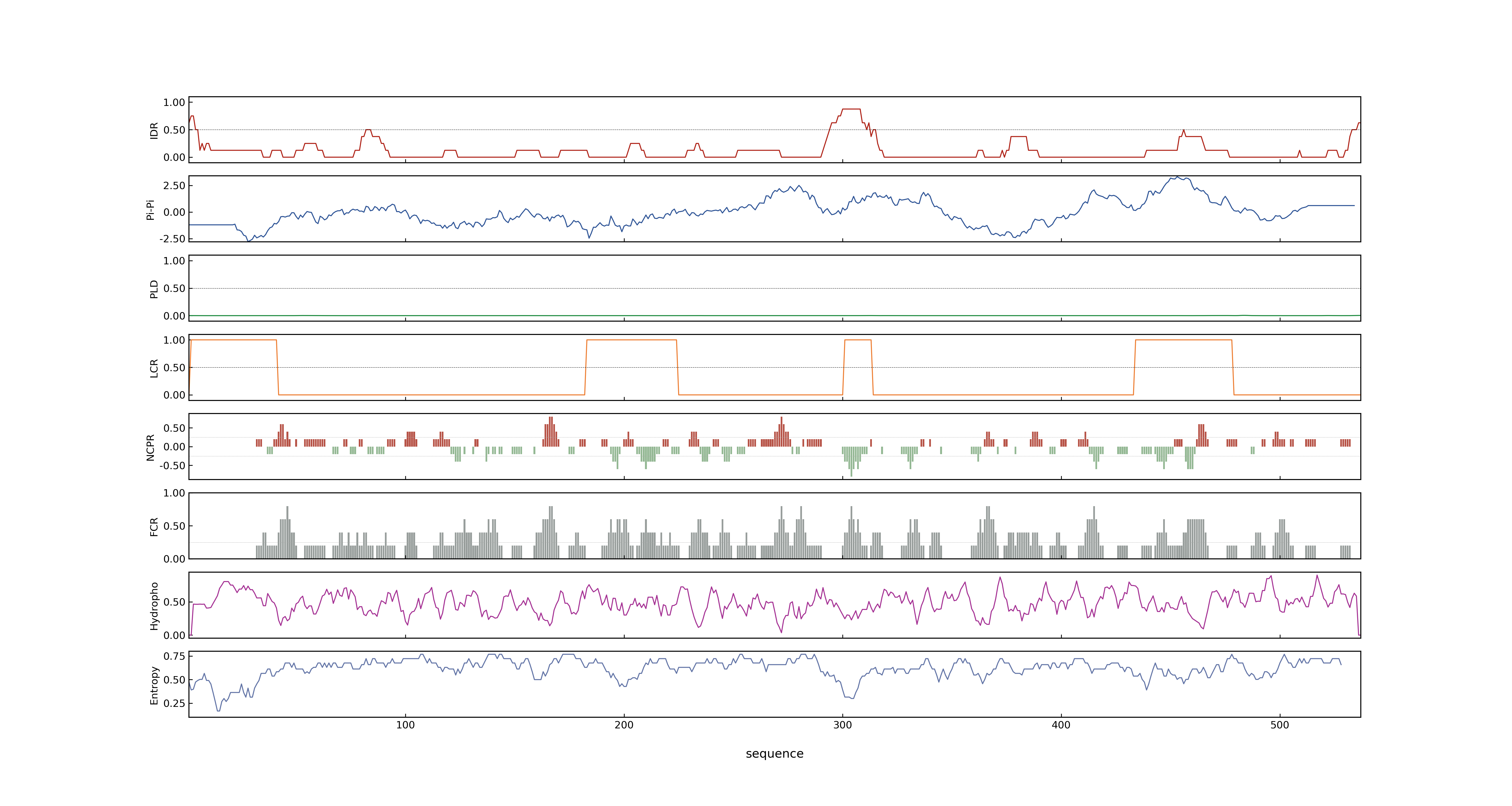Click the 1.00 tick on FCR axis
The height and width of the screenshot is (806, 1512).
174,493
